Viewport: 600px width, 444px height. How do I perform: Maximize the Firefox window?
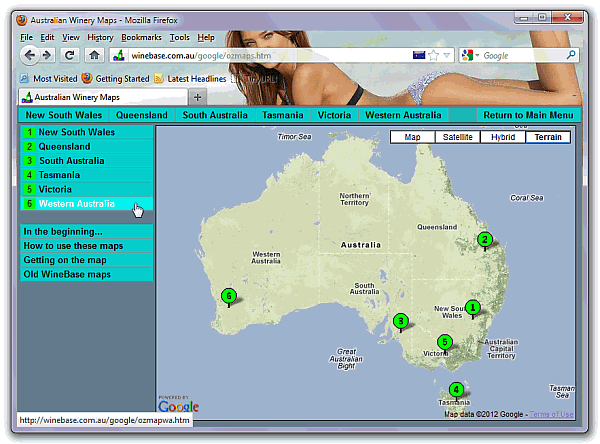point(542,17)
